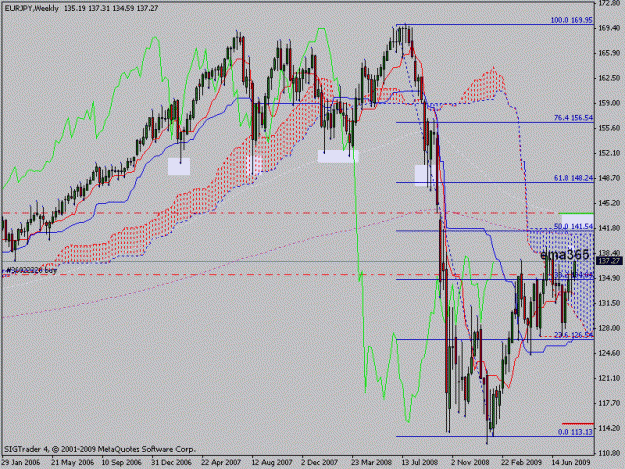Screen dimensions: 625x469
Task: Click the EURJPY,Weekly chart title text
Action: 31,8
